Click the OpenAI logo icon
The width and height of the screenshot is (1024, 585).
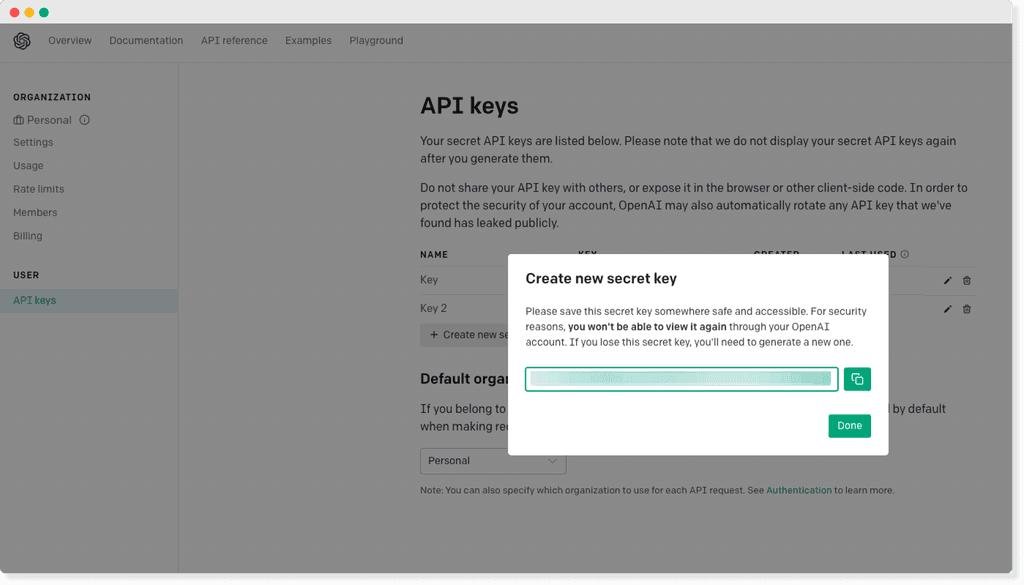(21, 40)
